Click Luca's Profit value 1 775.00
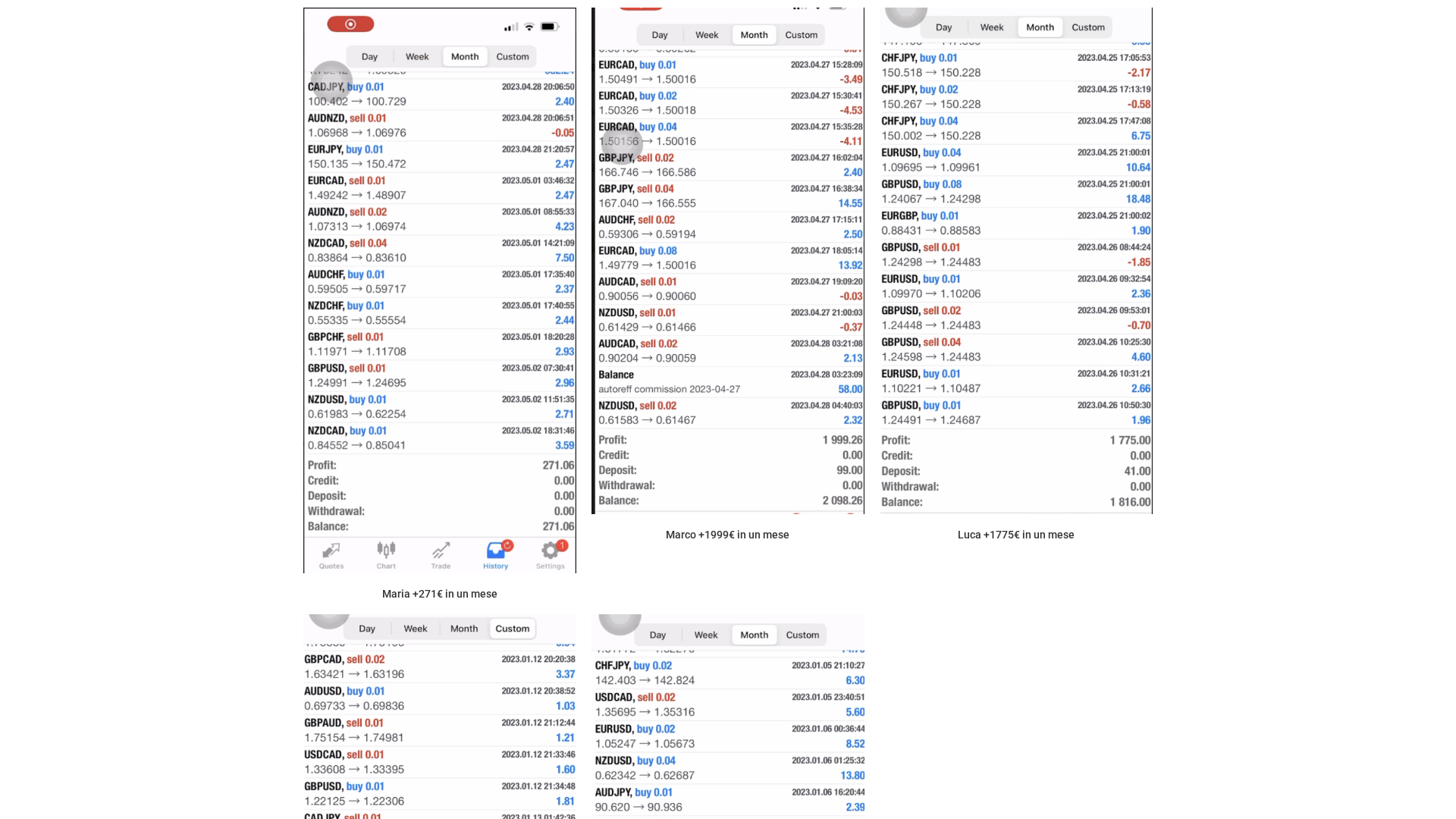1456x819 pixels. coord(1131,441)
